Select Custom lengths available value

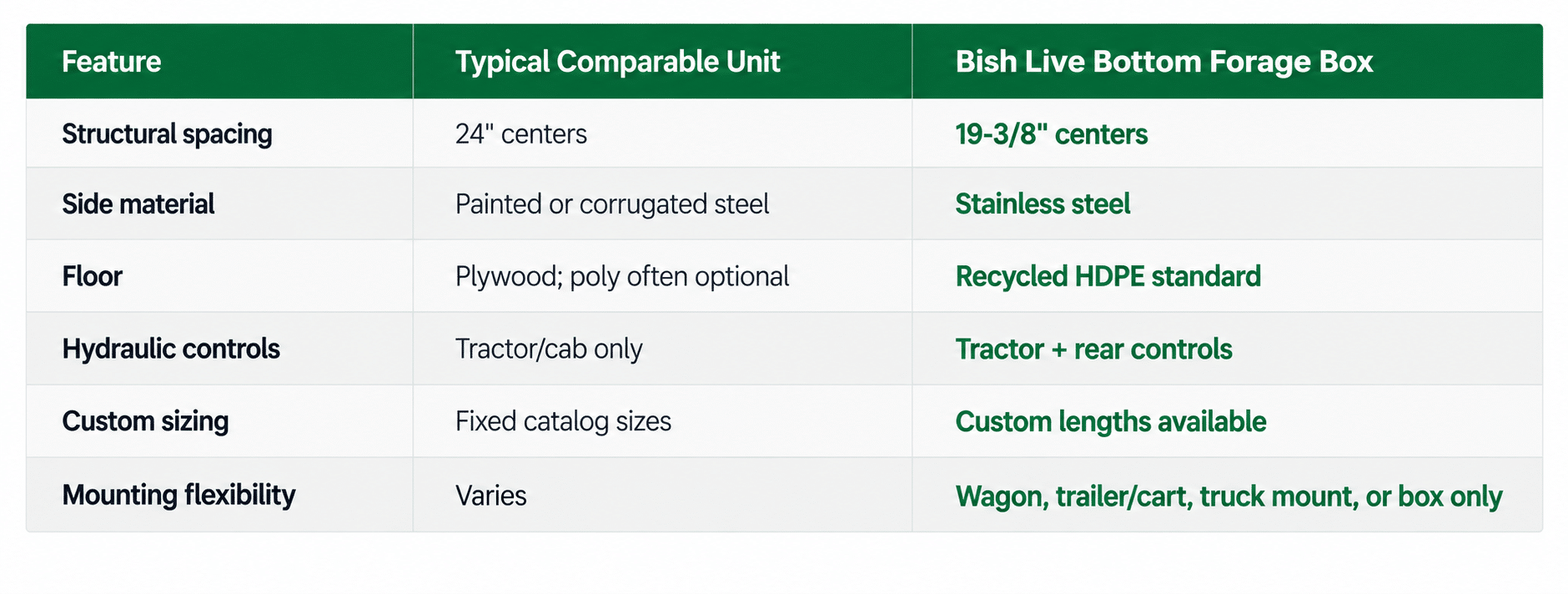[x=1110, y=421]
